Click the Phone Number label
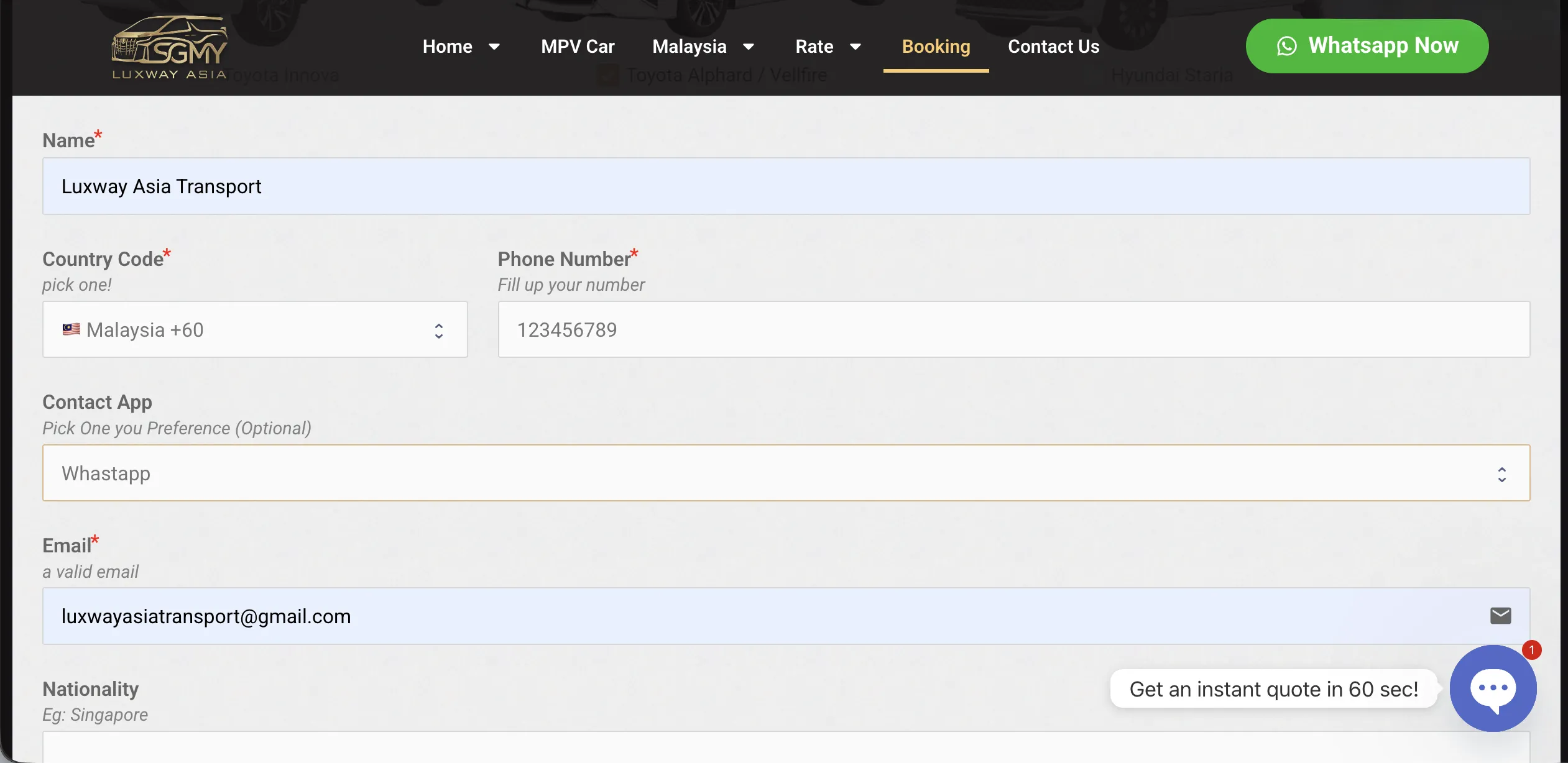This screenshot has width=1568, height=763. click(x=564, y=259)
